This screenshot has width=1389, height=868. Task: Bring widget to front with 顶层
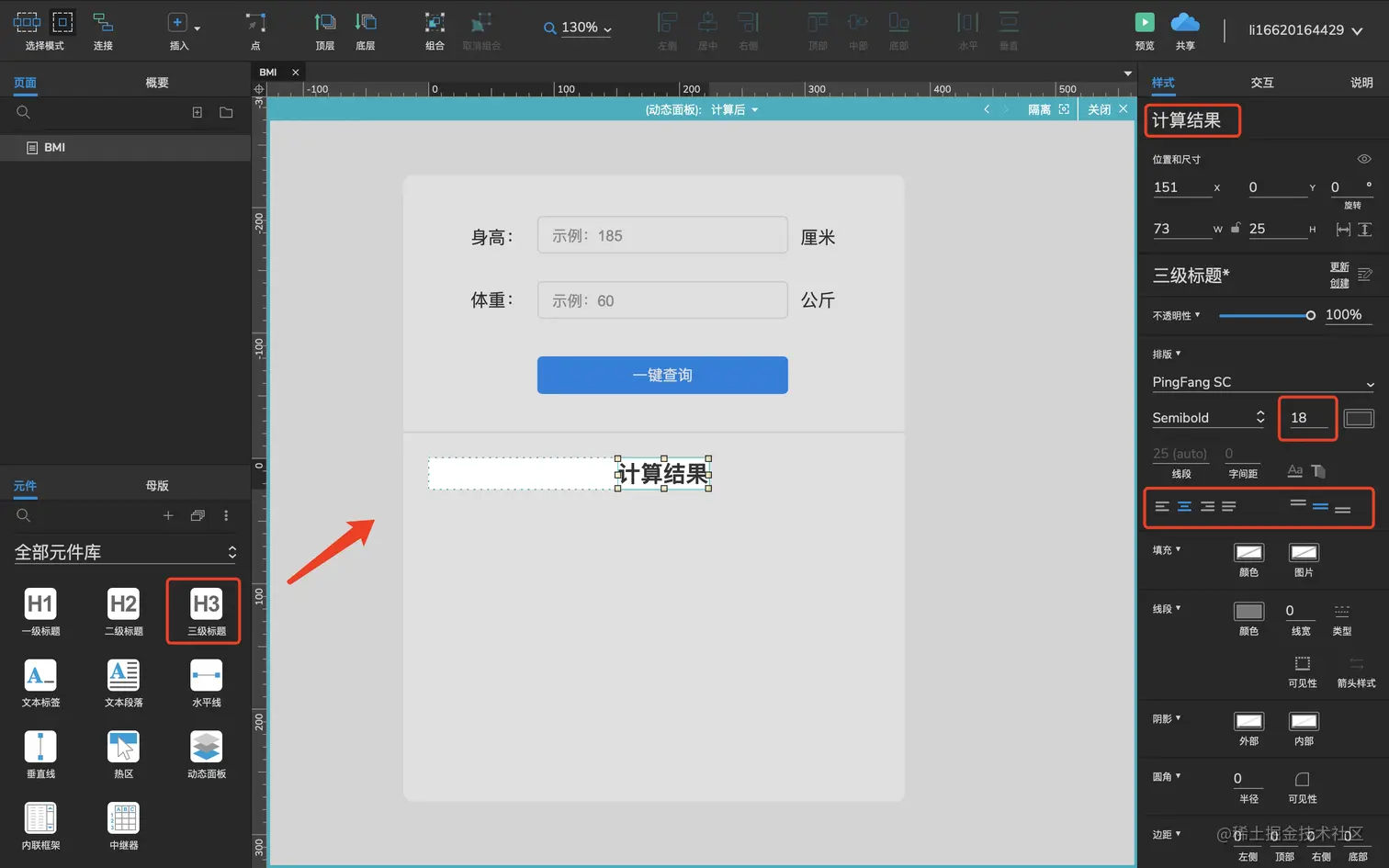pyautogui.click(x=325, y=22)
